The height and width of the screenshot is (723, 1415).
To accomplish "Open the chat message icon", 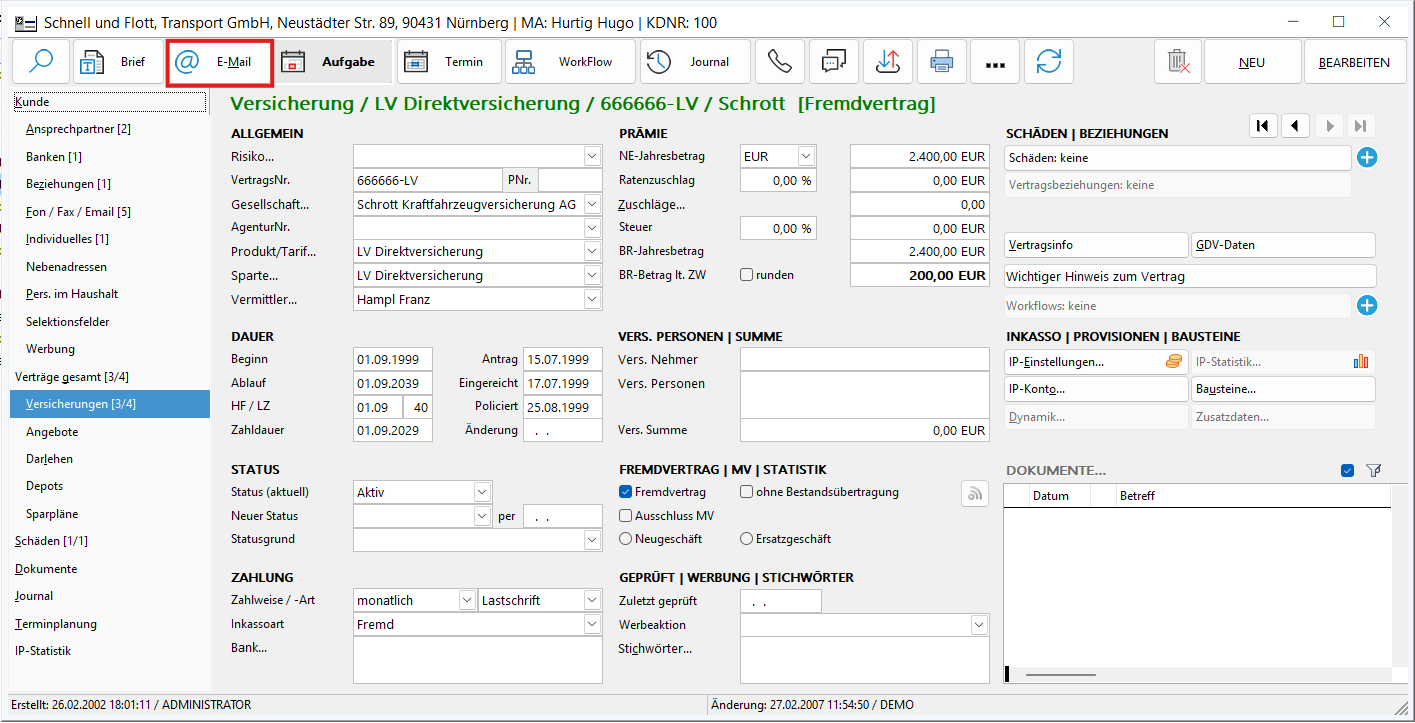I will [x=833, y=62].
